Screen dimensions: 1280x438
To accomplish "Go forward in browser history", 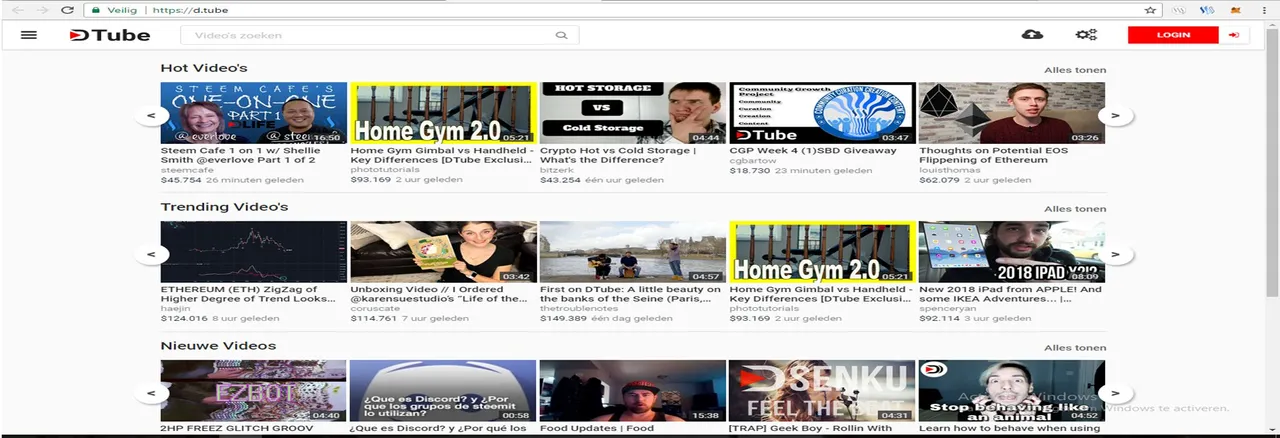I will [x=42, y=10].
